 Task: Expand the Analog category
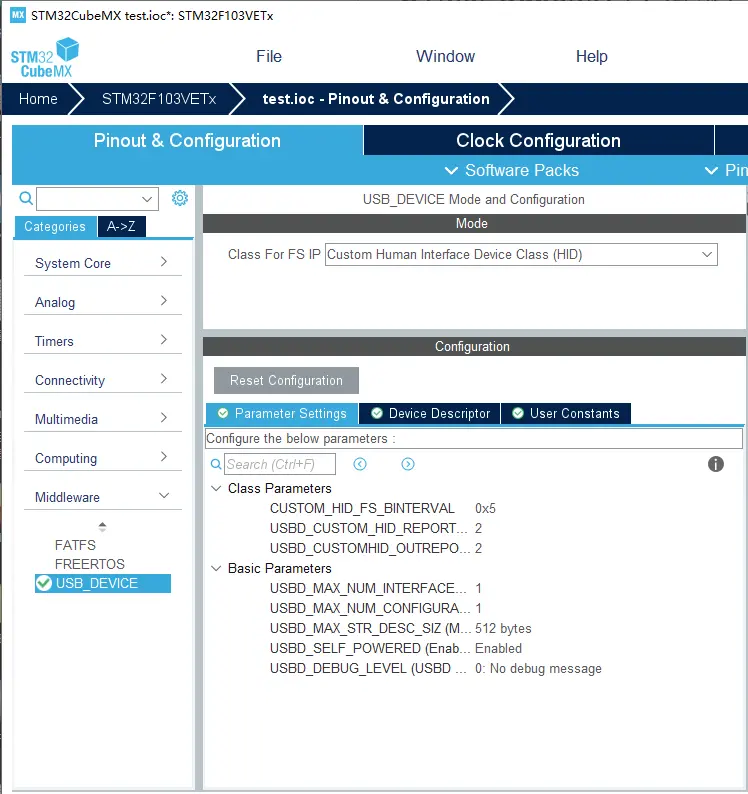point(102,302)
